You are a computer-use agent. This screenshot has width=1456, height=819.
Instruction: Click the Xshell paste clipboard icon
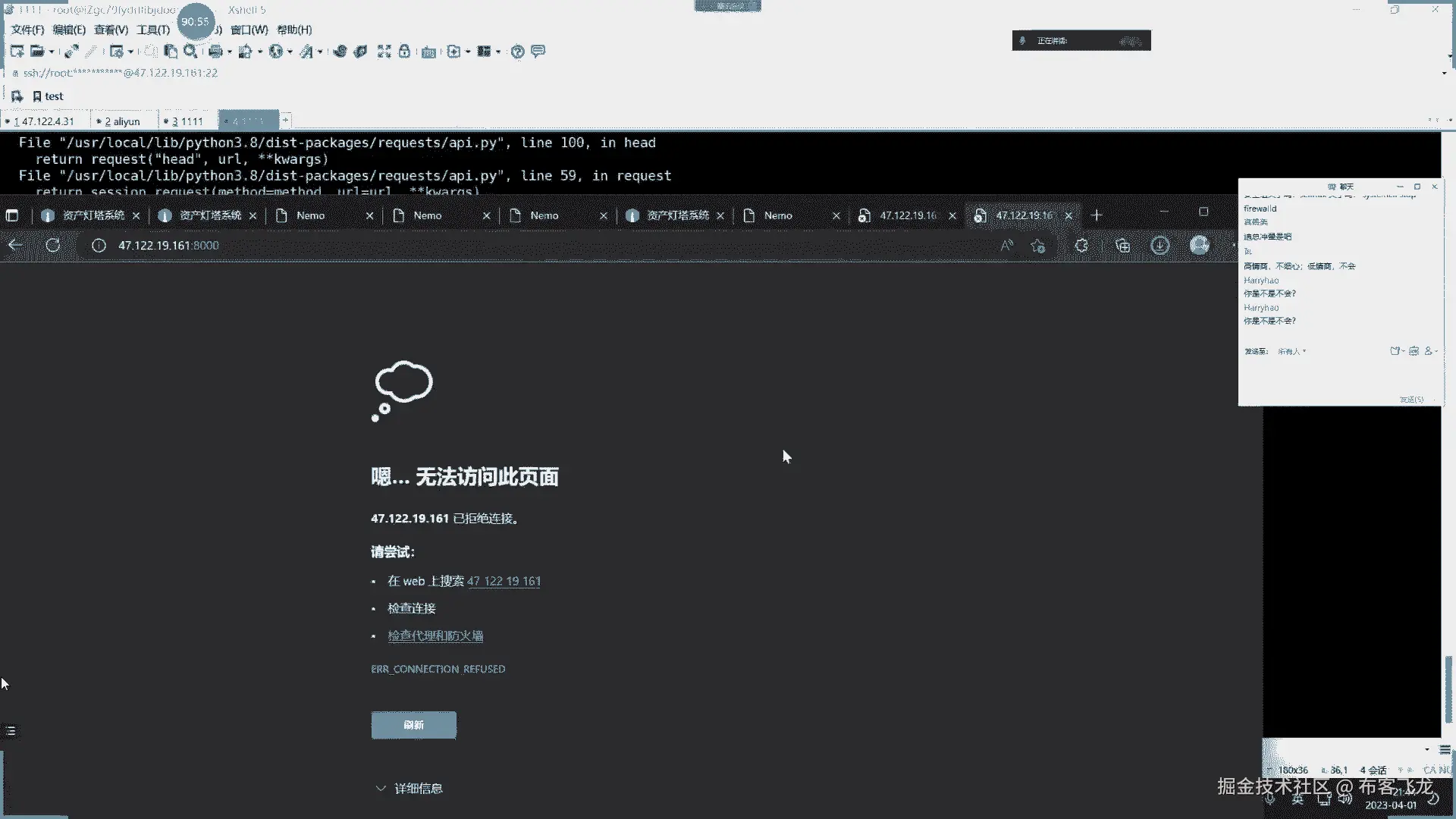171,52
